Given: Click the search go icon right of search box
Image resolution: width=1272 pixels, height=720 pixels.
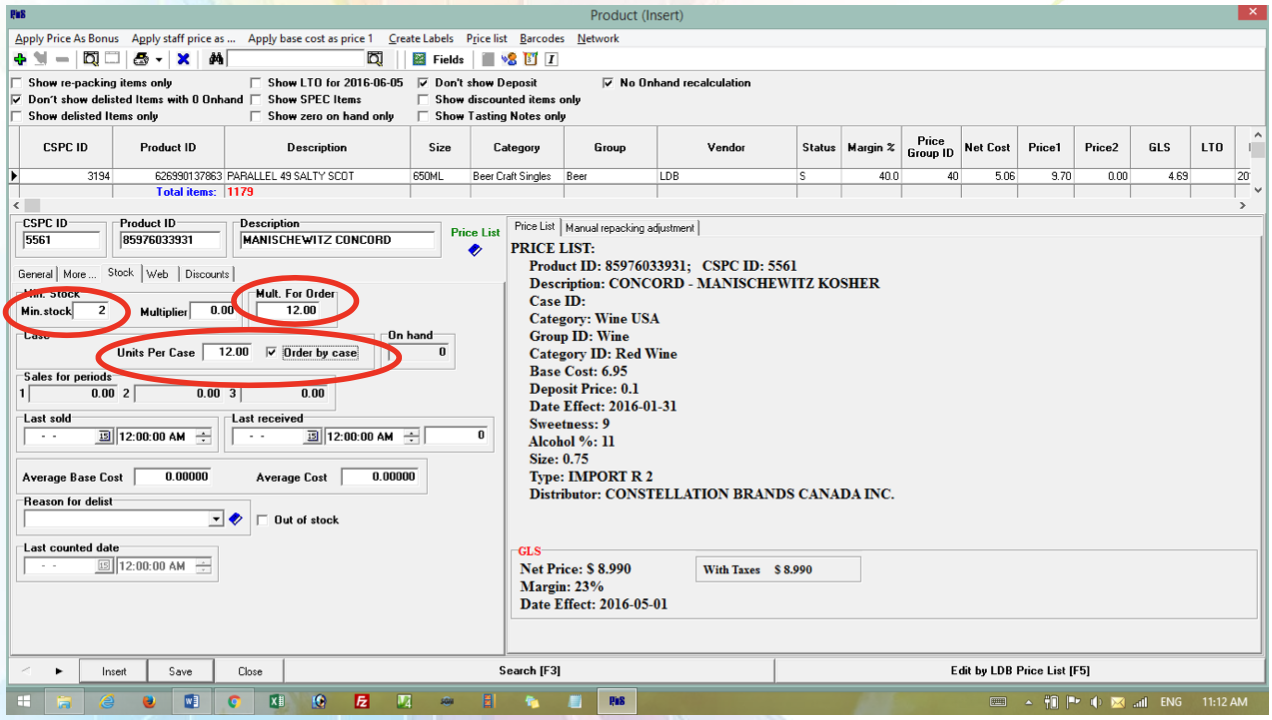Looking at the screenshot, I should pos(374,59).
